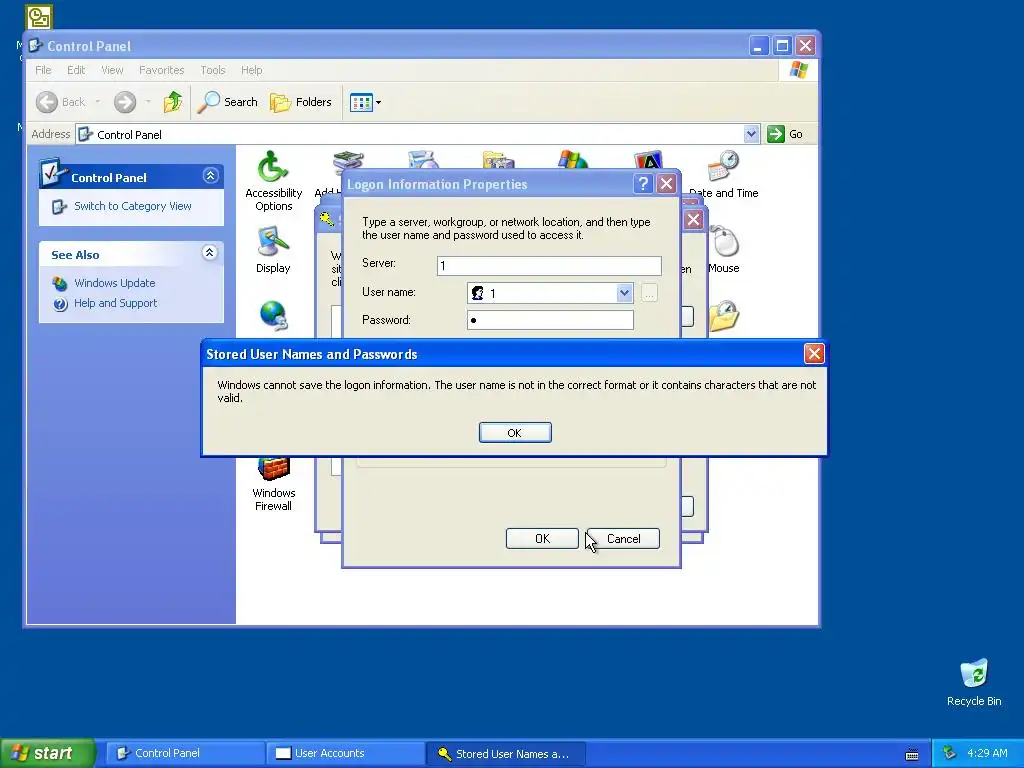Viewport: 1024px width, 768px height.
Task: Click the Password input field
Action: tap(550, 320)
